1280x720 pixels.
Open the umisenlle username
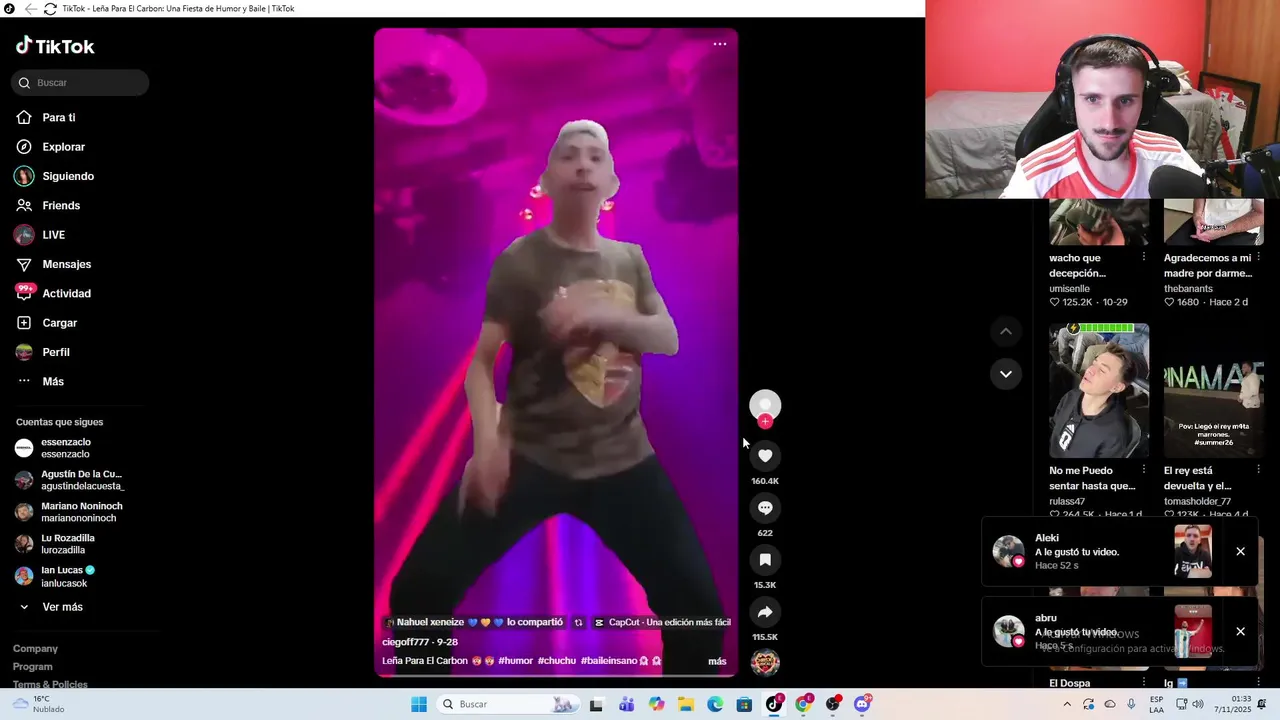coord(1069,289)
